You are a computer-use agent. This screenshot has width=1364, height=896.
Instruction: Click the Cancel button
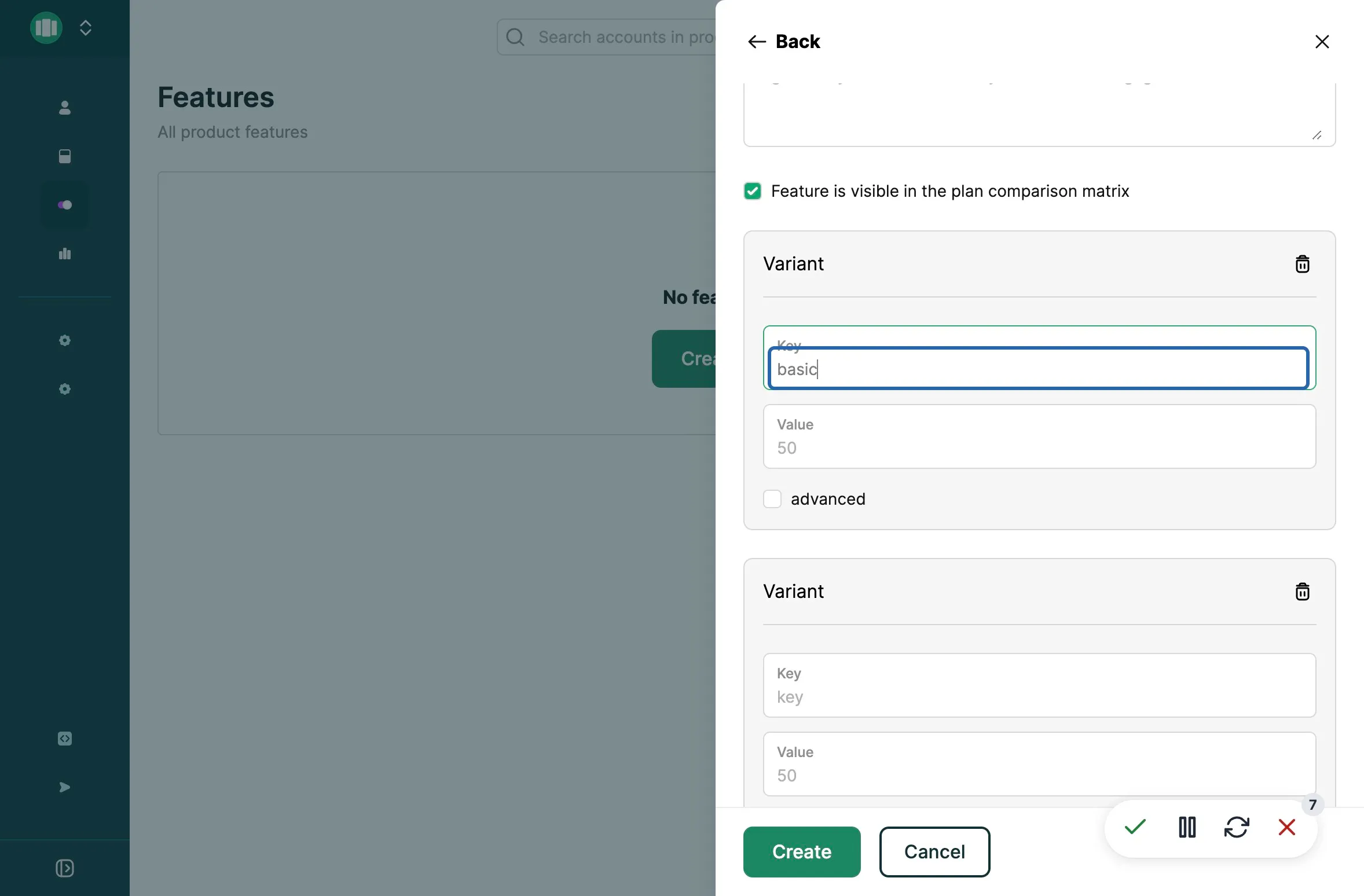click(x=934, y=852)
